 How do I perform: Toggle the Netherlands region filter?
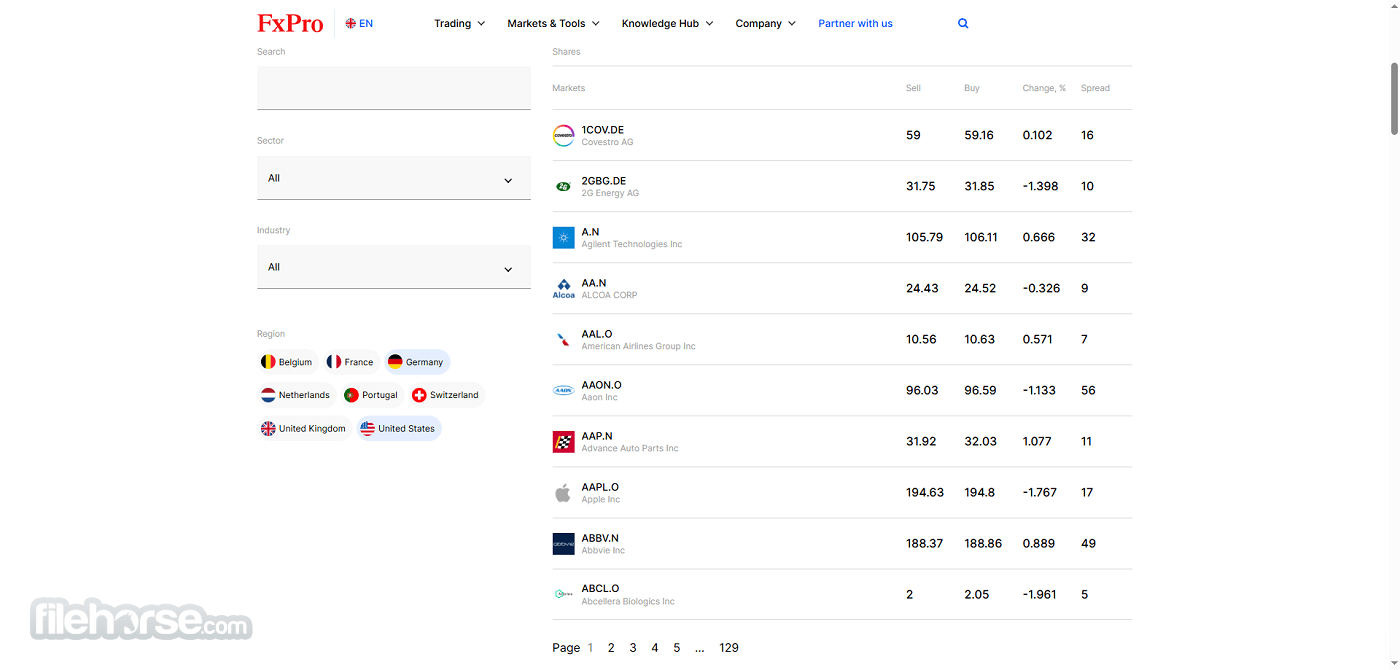pyautogui.click(x=296, y=395)
